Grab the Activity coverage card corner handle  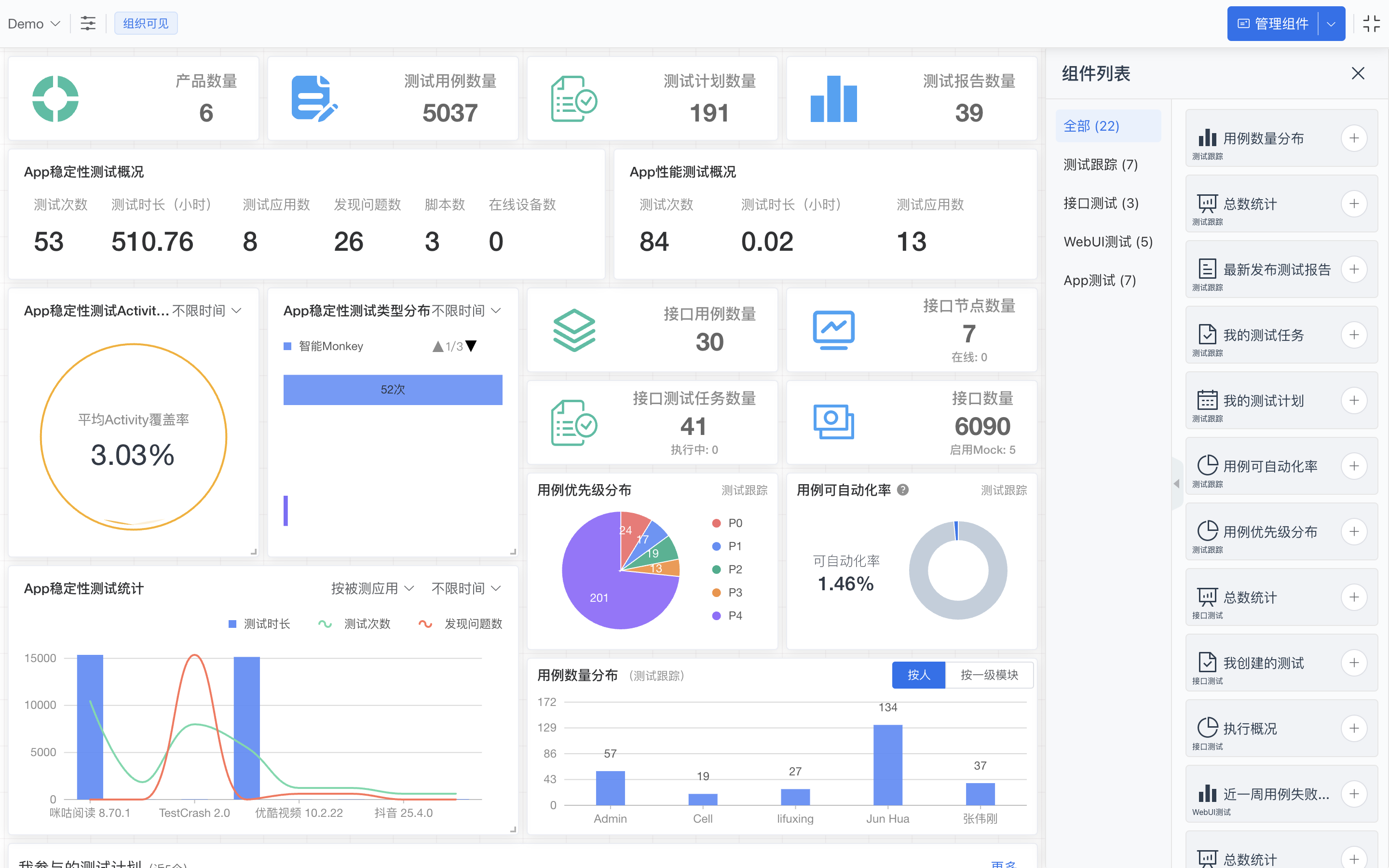click(254, 552)
